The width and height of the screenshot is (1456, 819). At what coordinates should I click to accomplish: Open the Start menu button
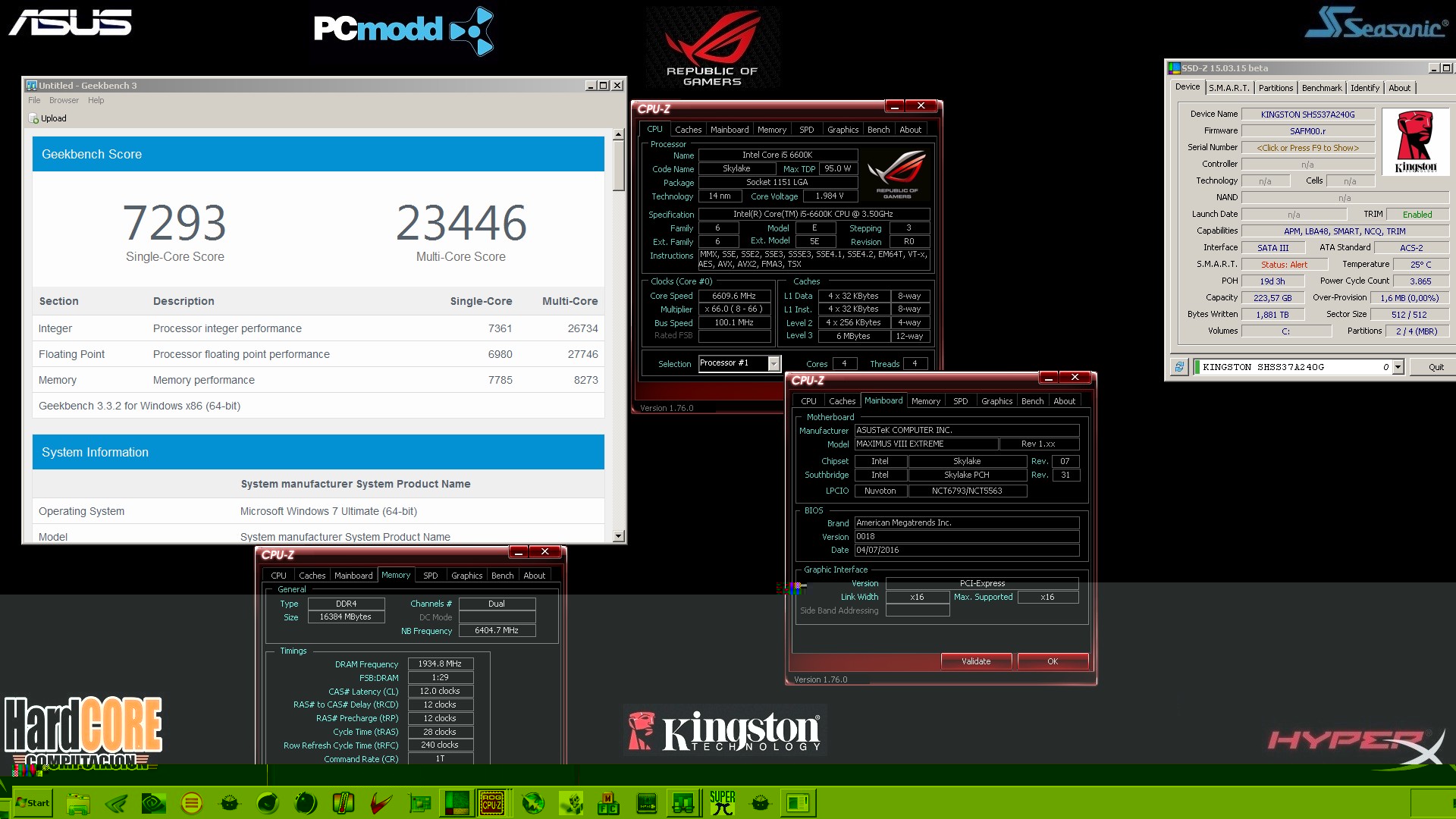(x=33, y=802)
